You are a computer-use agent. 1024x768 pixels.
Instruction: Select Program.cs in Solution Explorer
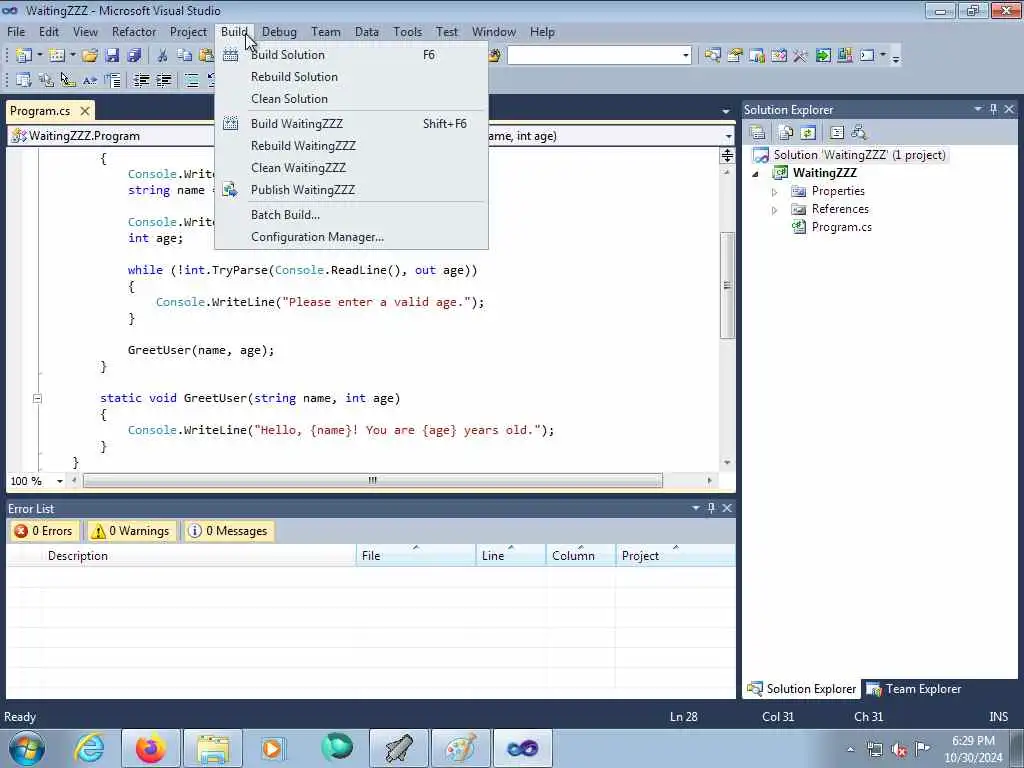tap(841, 227)
